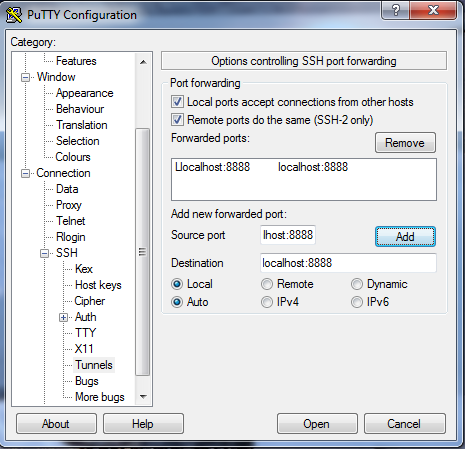Select the Tunnels category
Screen dimensions: 465x449
[x=94, y=365]
